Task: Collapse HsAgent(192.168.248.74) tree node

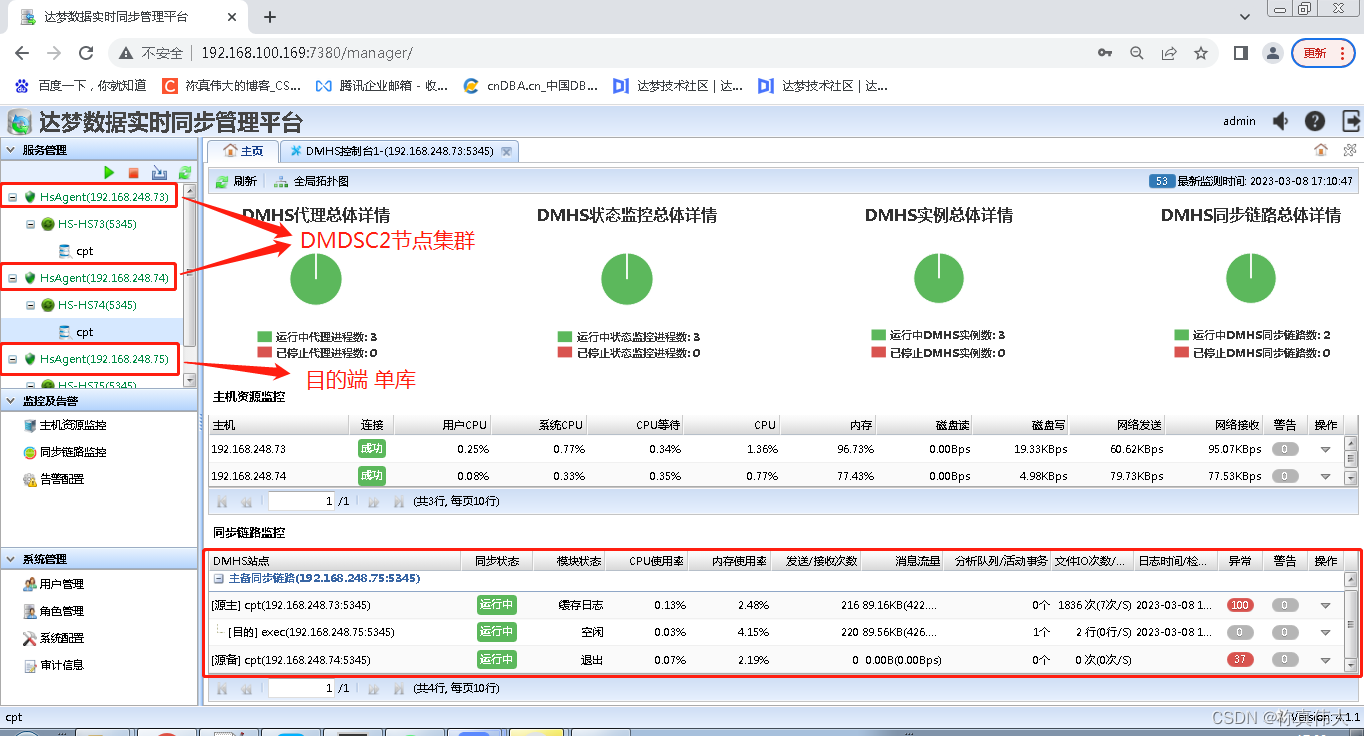Action: click(x=12, y=278)
